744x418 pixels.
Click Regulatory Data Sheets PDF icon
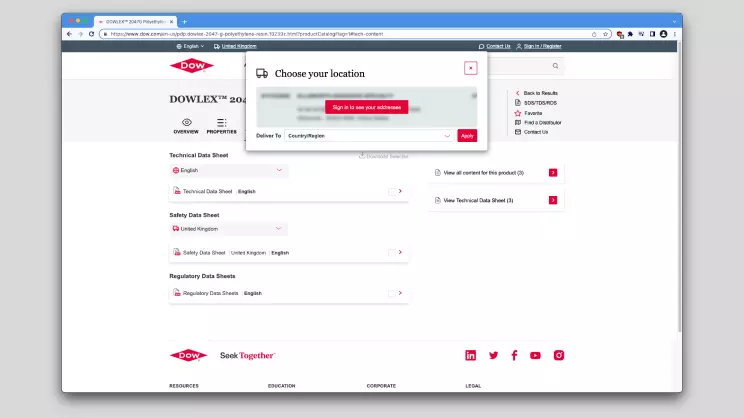click(x=177, y=293)
